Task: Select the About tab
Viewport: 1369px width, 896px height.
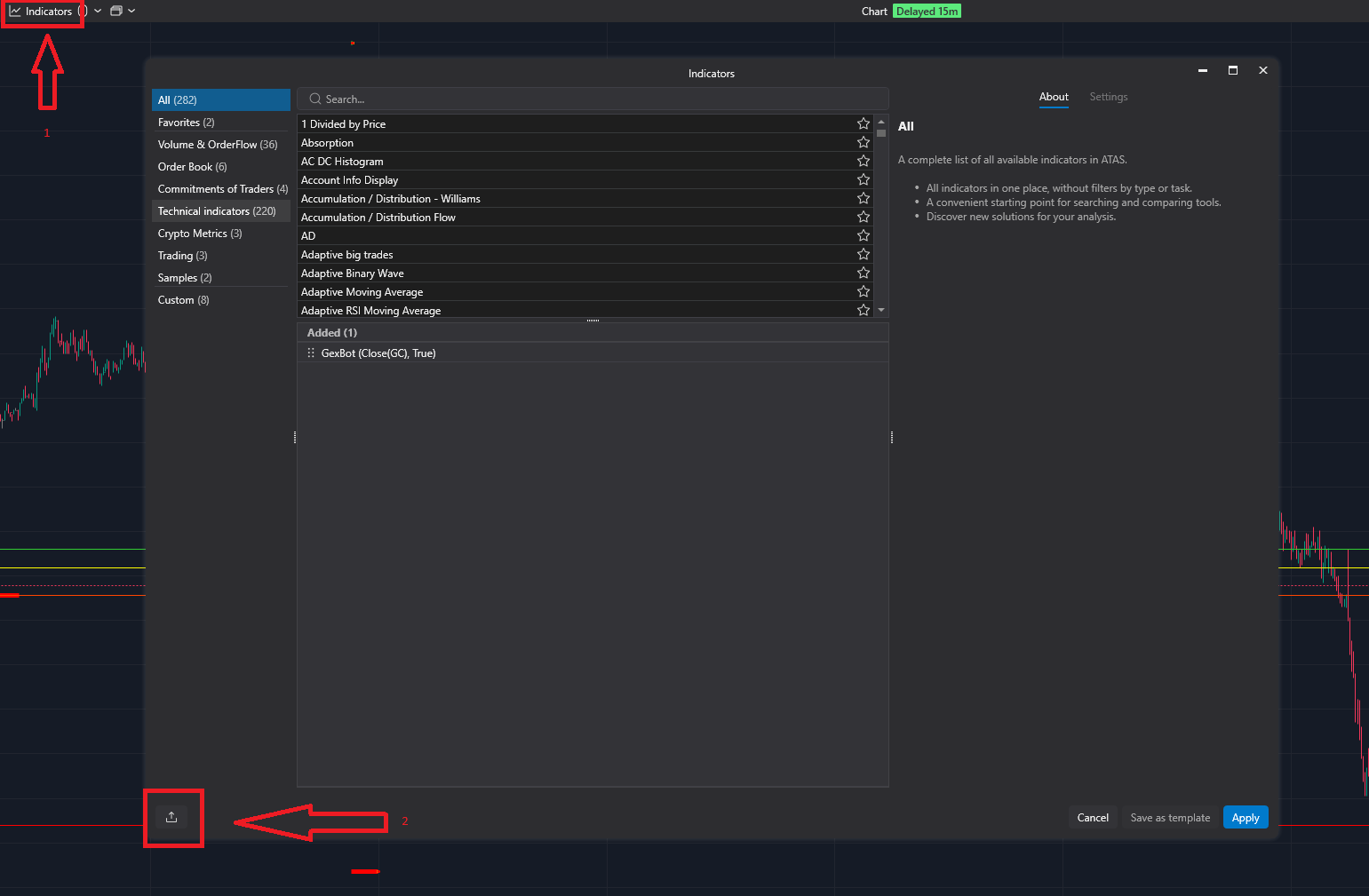Action: [1054, 97]
